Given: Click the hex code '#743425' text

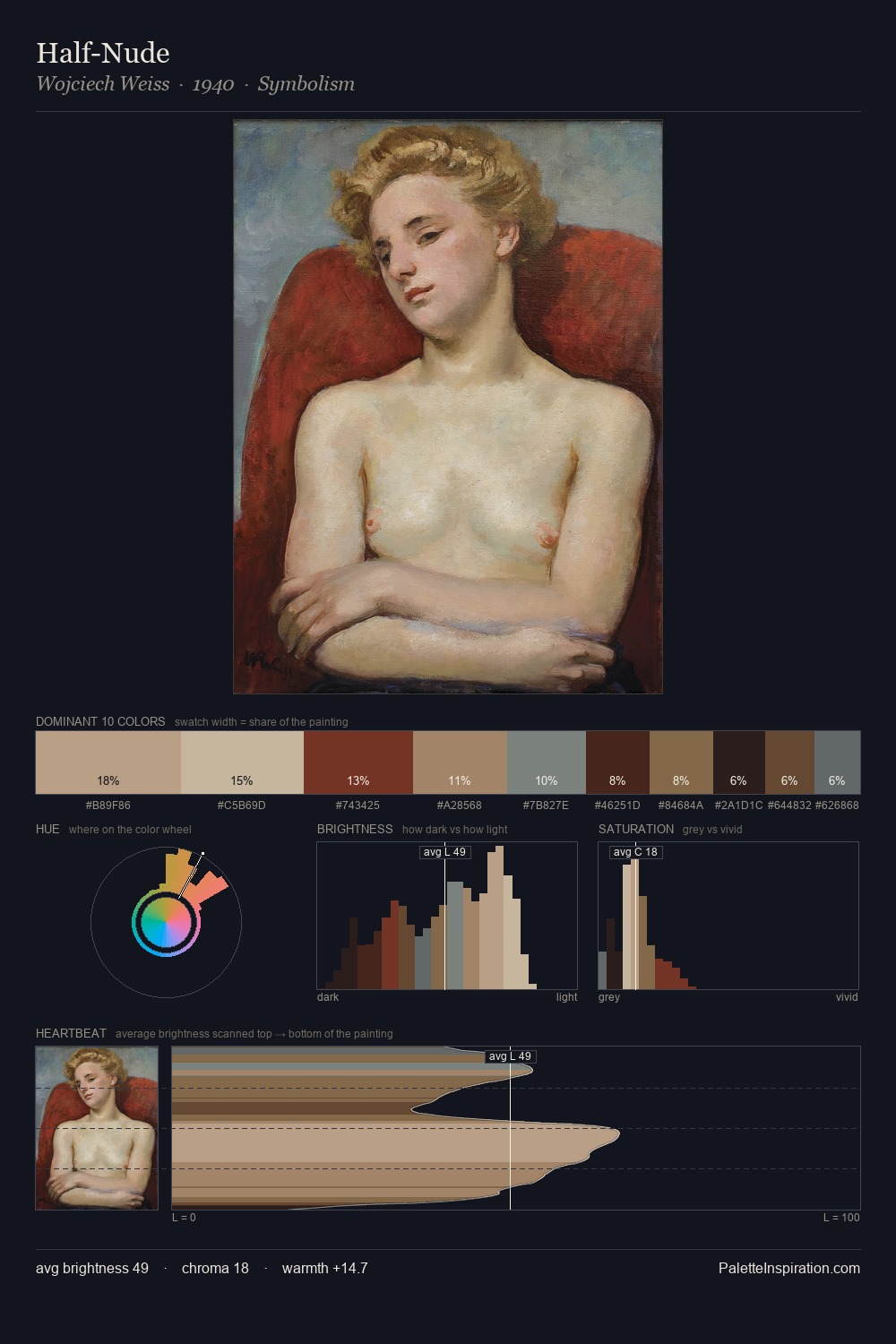Looking at the screenshot, I should pyautogui.click(x=358, y=806).
